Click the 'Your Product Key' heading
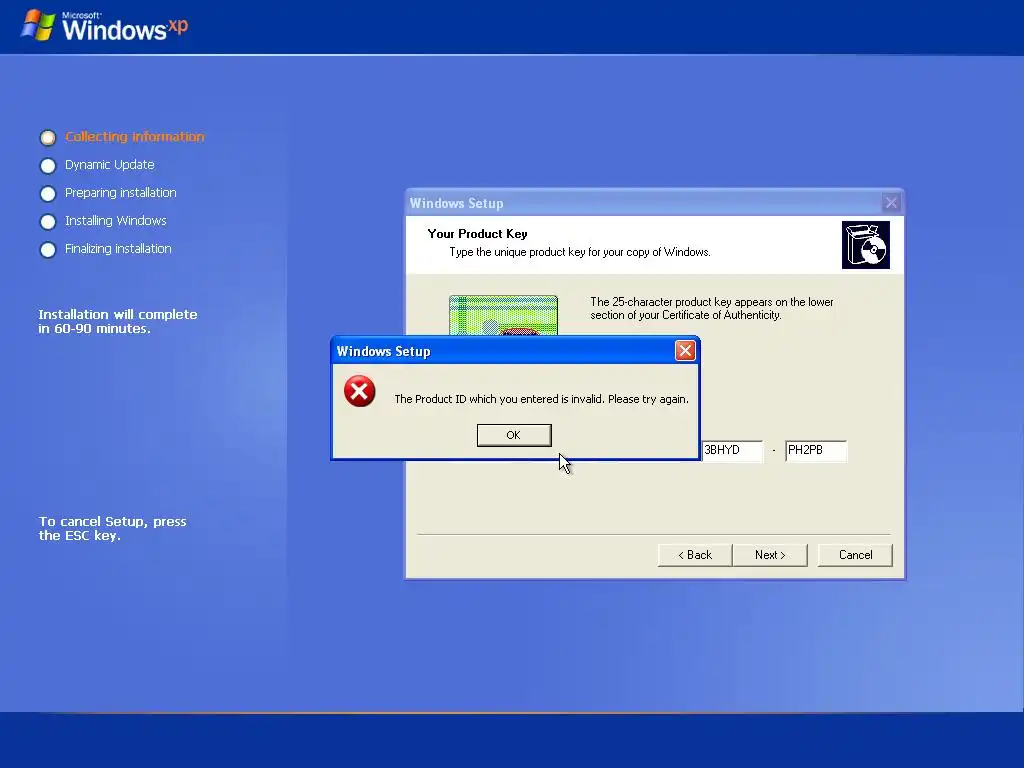 (x=477, y=234)
